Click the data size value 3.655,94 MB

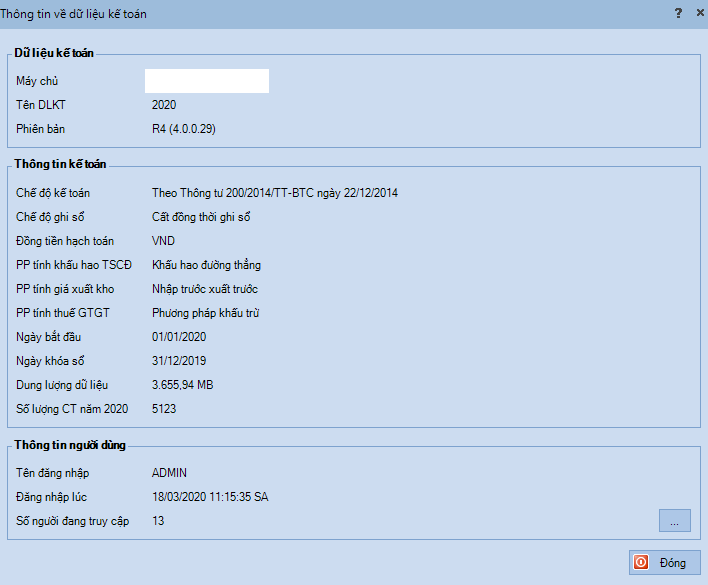click(182, 385)
